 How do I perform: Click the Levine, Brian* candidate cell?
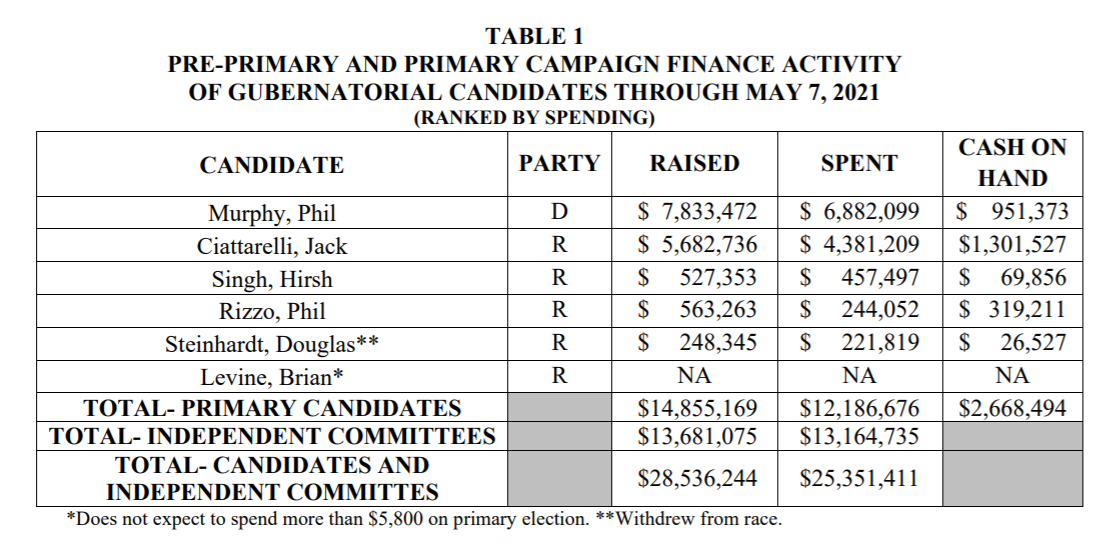click(x=272, y=376)
